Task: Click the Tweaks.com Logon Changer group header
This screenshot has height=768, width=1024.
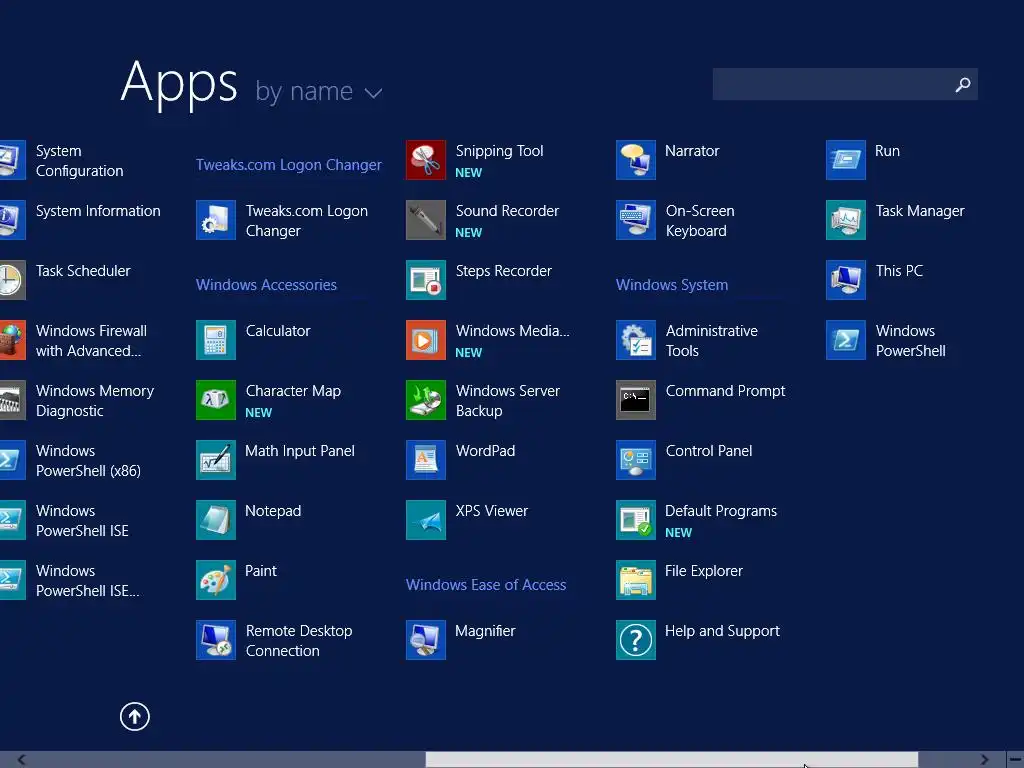Action: click(x=289, y=165)
